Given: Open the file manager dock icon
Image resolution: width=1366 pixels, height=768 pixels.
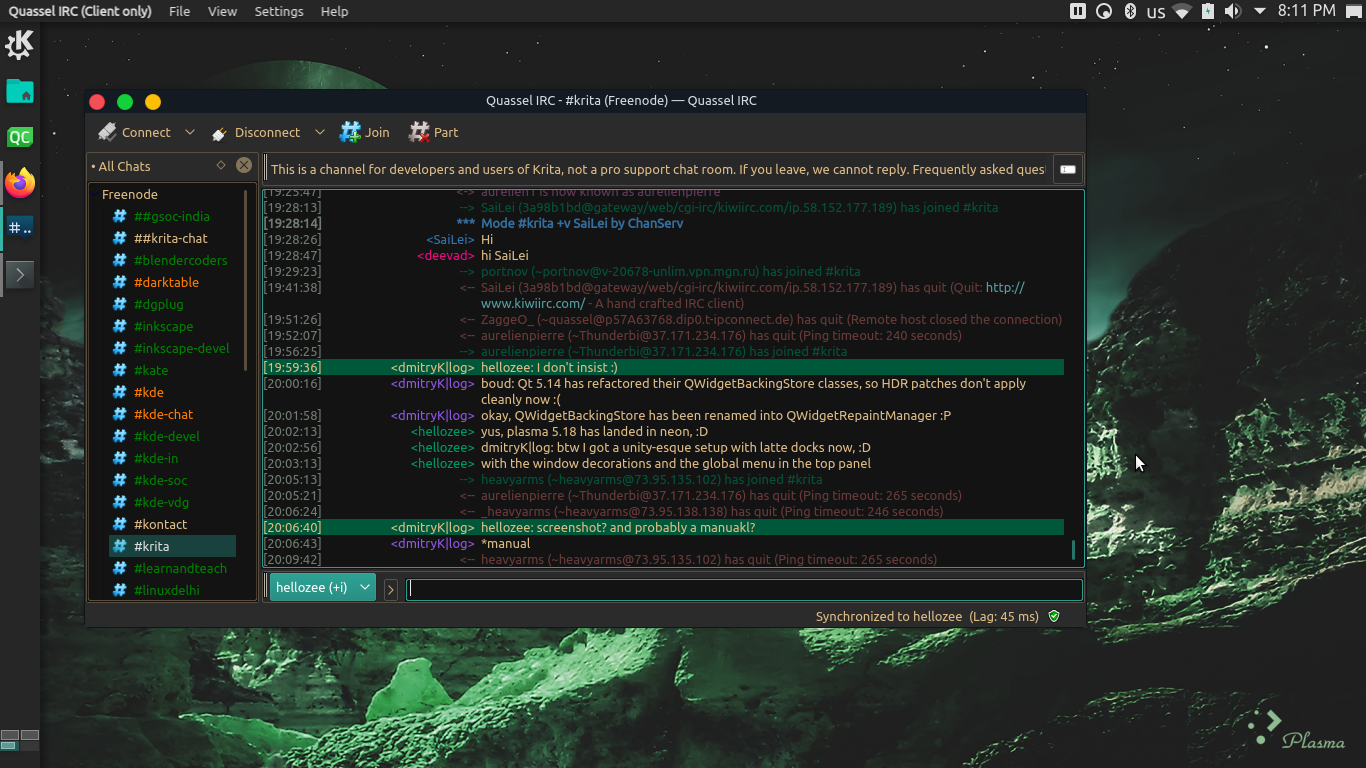Looking at the screenshot, I should coord(20,91).
